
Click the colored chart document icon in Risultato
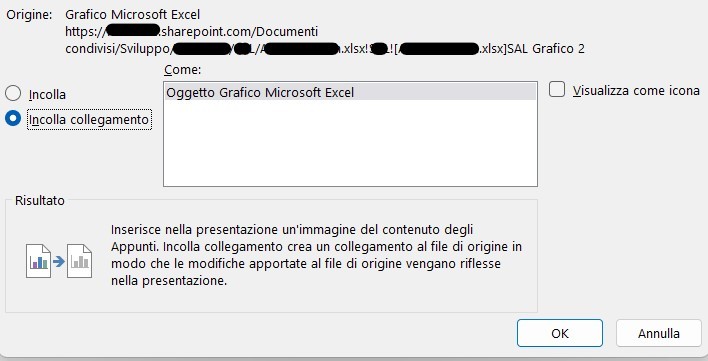coord(38,261)
